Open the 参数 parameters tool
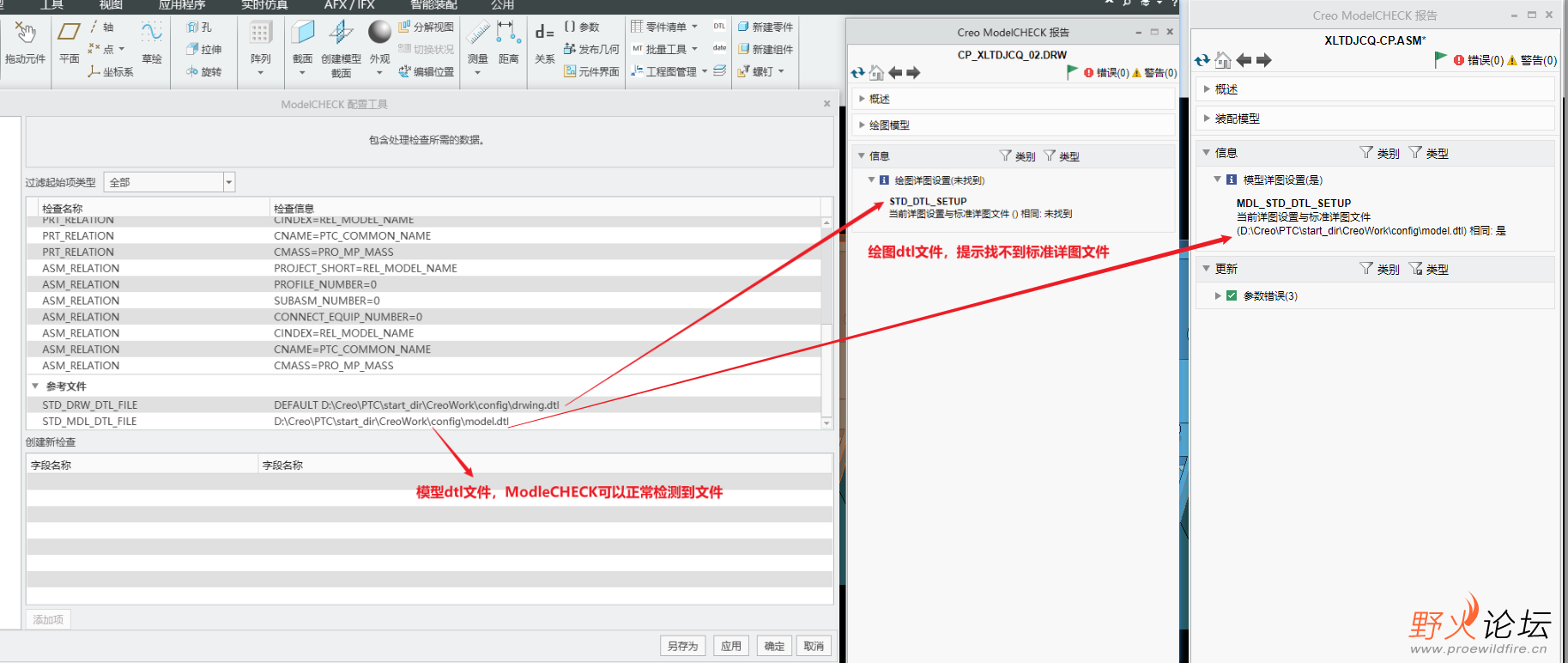1568x663 pixels. pos(582,27)
